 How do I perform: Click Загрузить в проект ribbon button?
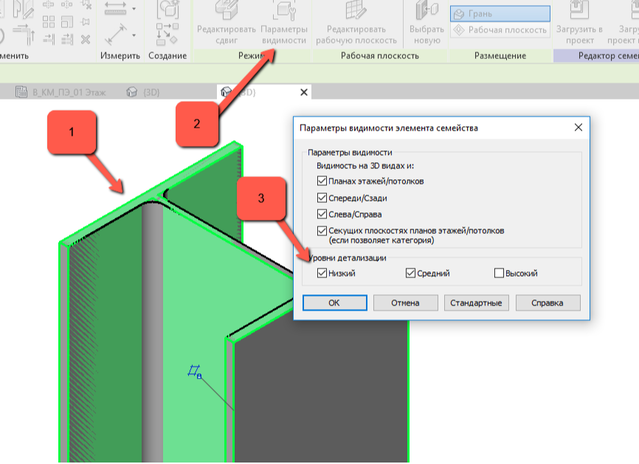tap(580, 23)
